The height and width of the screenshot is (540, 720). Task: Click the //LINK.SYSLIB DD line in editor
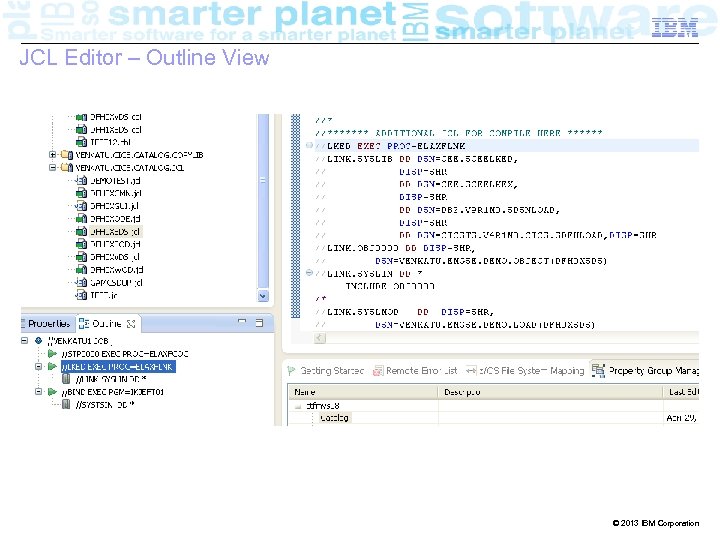pos(416,159)
